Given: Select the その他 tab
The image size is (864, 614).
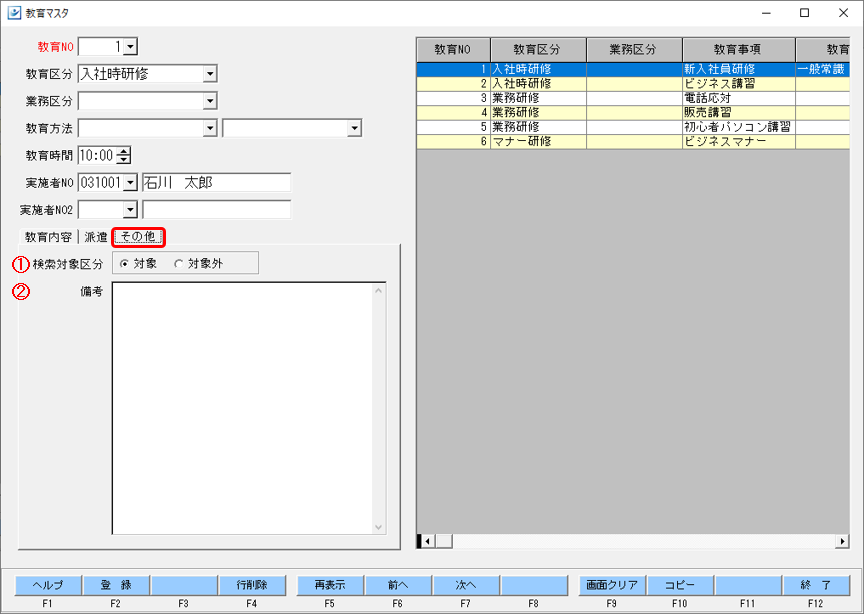Looking at the screenshot, I should (x=138, y=237).
